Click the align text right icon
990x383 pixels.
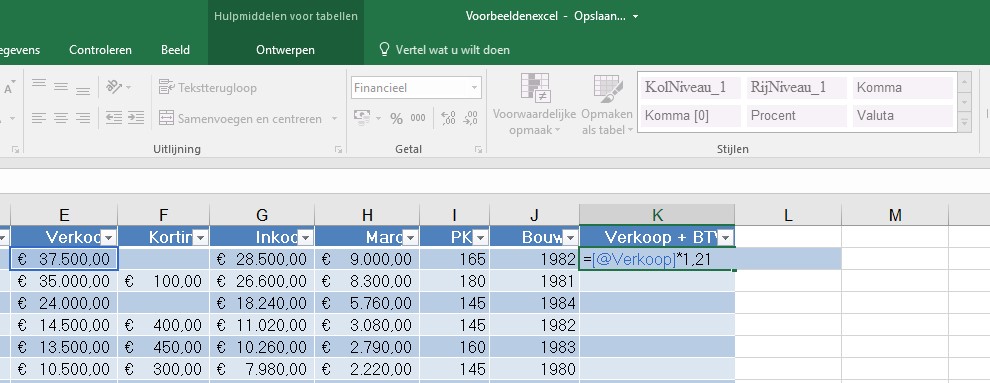[x=82, y=118]
